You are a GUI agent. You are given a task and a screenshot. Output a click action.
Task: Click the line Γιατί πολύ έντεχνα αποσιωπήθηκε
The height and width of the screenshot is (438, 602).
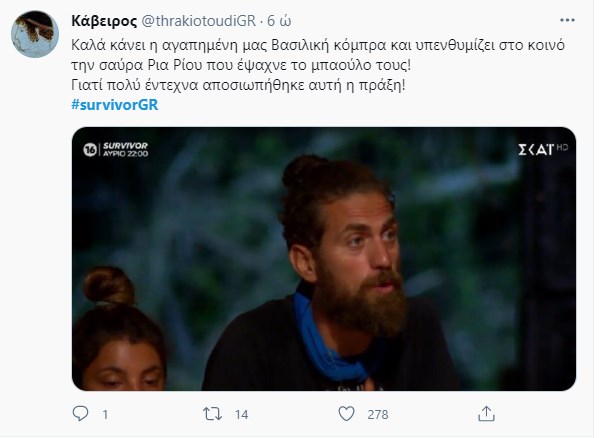(238, 85)
